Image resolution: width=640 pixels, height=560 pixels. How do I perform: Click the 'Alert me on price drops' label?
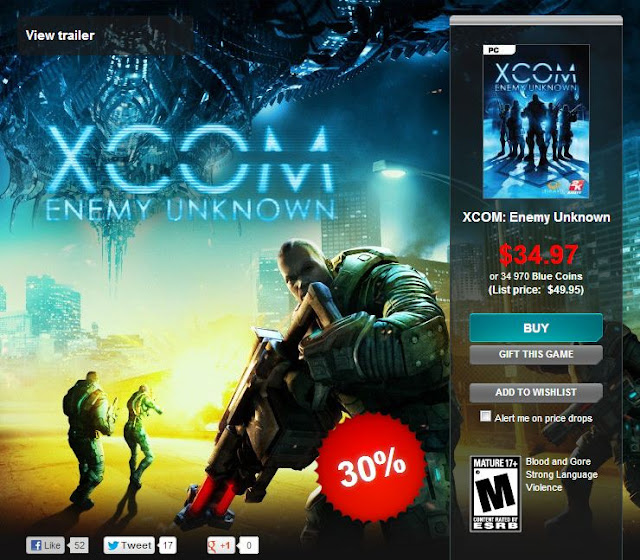coord(543,418)
